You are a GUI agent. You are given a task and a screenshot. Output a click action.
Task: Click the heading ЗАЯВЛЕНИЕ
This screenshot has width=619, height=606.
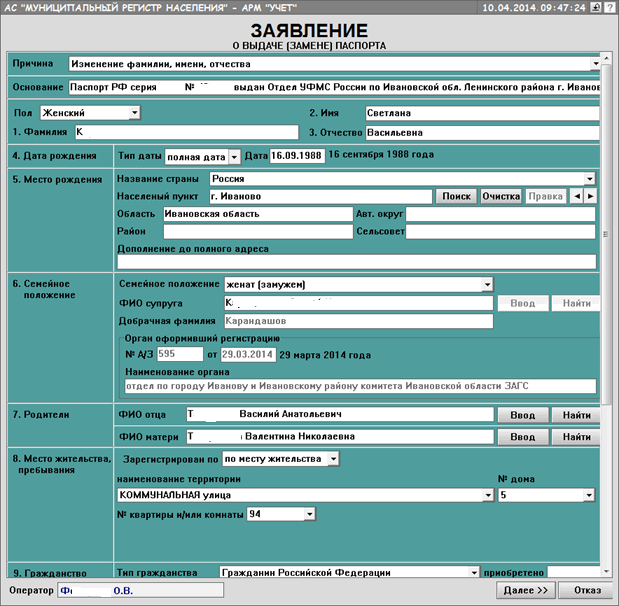tap(309, 30)
